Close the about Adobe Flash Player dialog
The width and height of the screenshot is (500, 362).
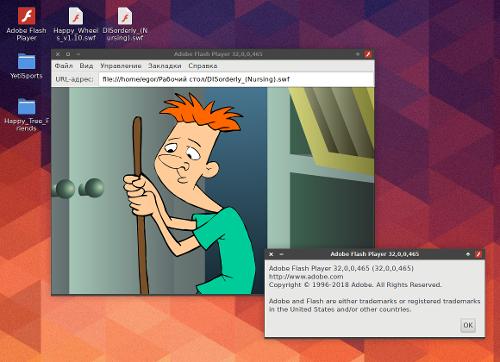[x=271, y=254]
